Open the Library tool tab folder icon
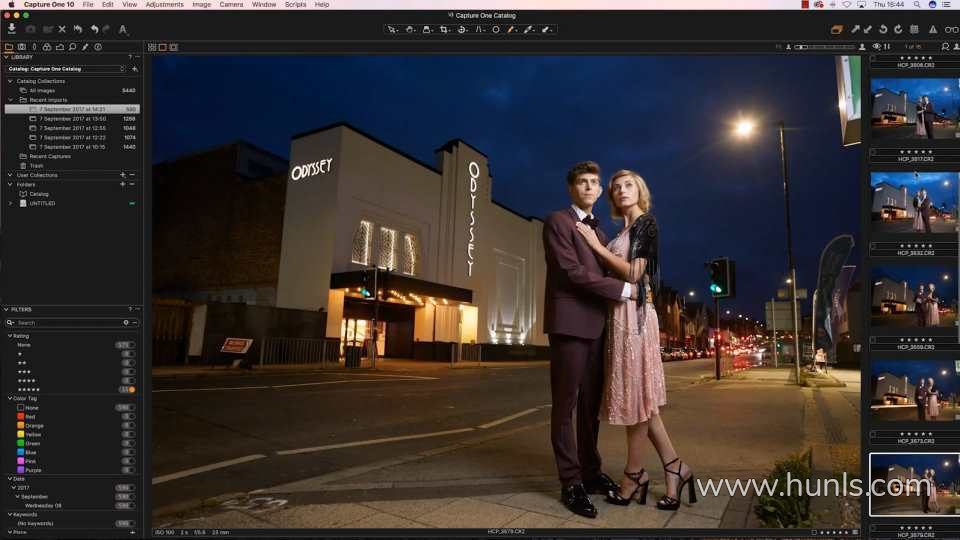 tap(9, 47)
